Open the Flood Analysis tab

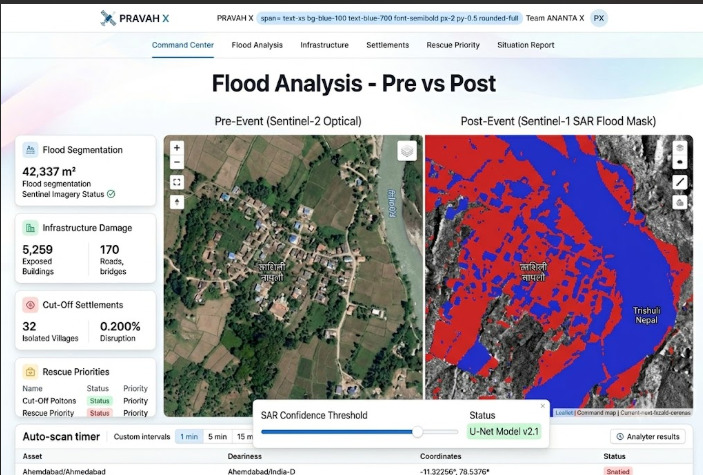[257, 45]
